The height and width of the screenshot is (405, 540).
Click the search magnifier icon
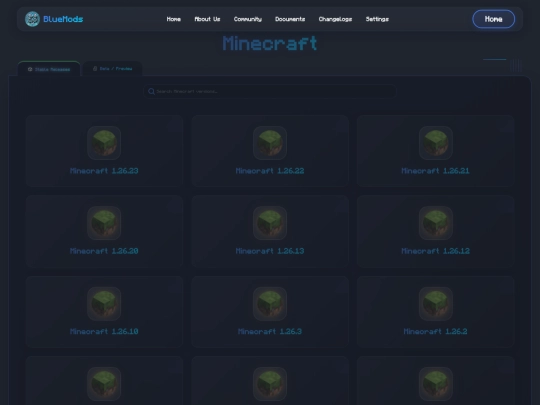(x=151, y=91)
